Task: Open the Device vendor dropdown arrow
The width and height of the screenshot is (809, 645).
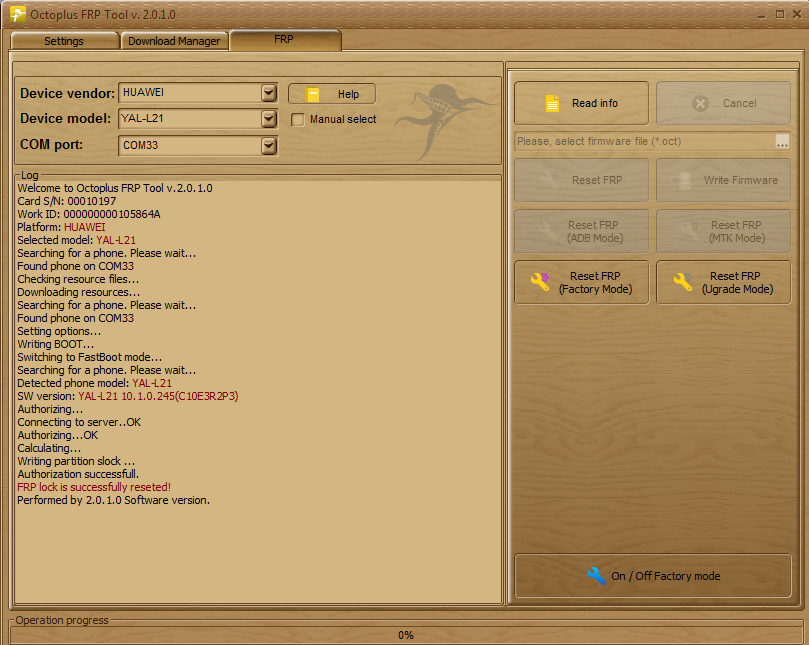Action: tap(269, 93)
